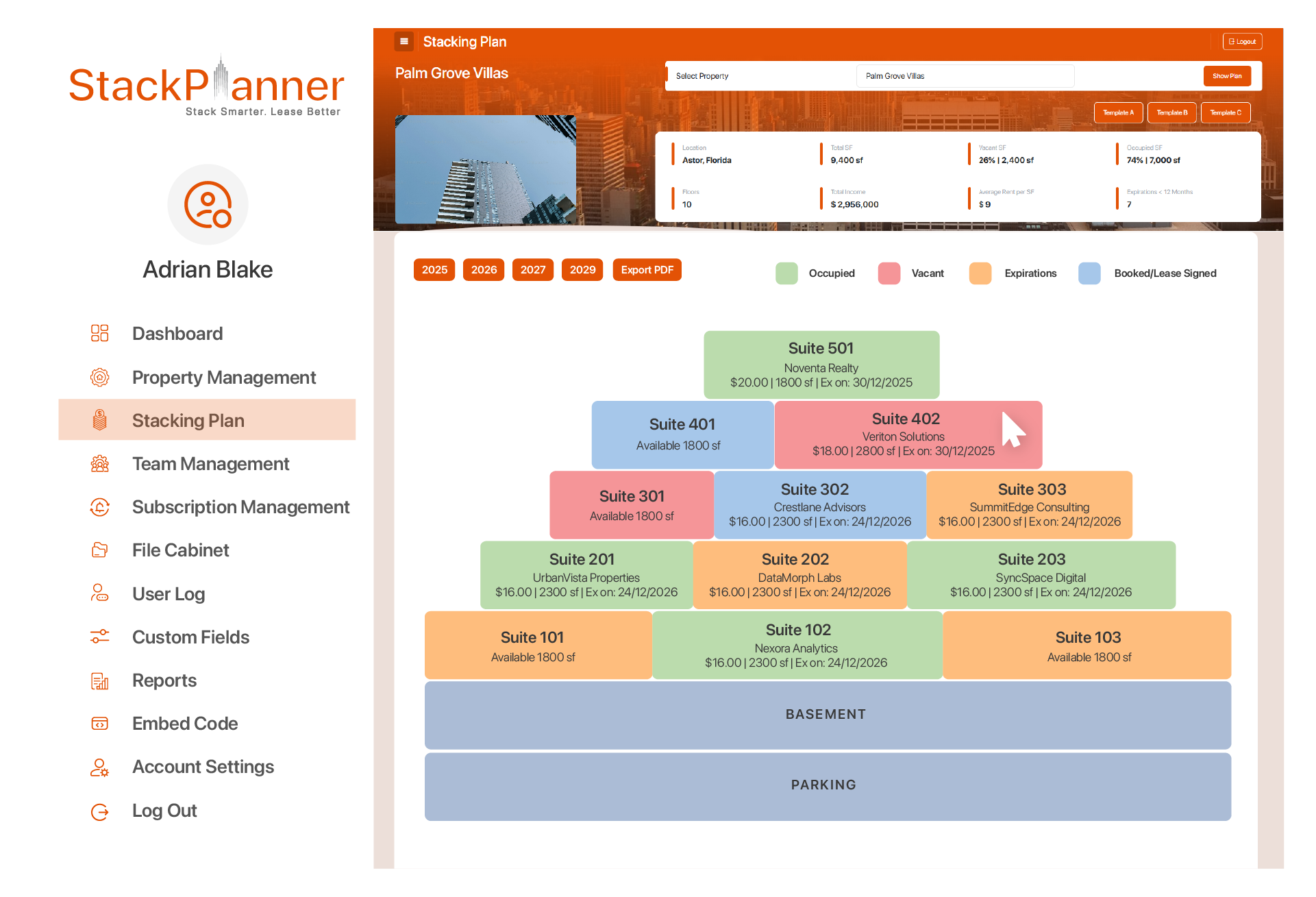Image resolution: width=1316 pixels, height=897 pixels.
Task: Click the Palm Grove Villas building thumbnail
Action: pyautogui.click(x=485, y=169)
